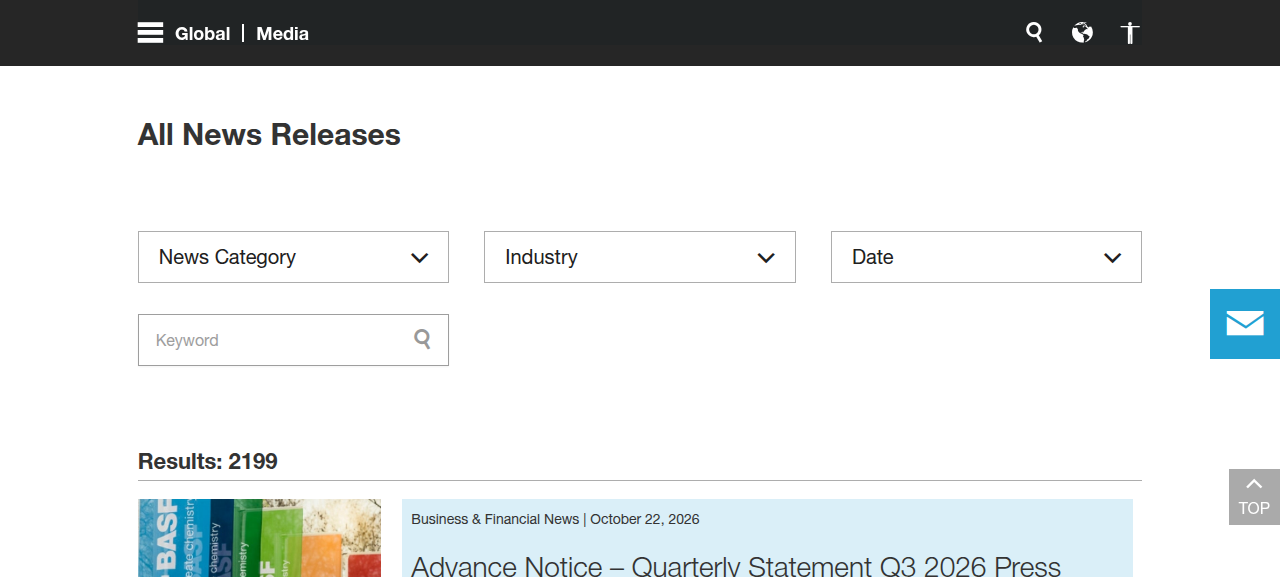Open the Advance Notice Q3 2026 article

736,566
